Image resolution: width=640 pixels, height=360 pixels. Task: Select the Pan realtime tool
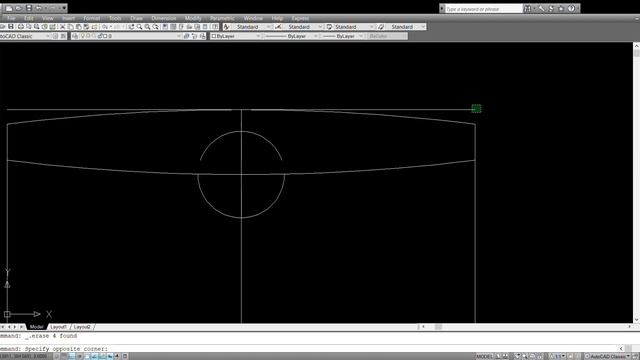(131, 27)
